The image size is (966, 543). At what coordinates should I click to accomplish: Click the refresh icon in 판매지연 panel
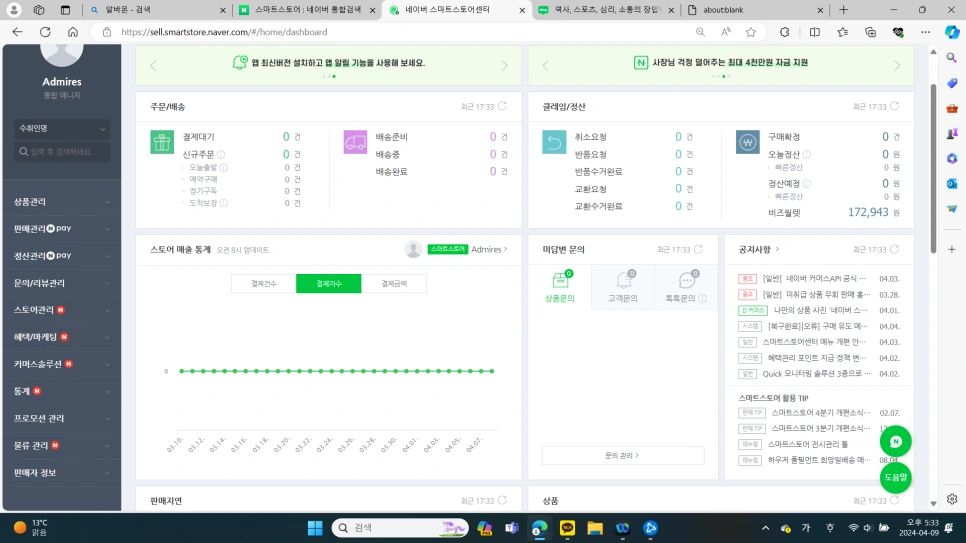click(502, 500)
